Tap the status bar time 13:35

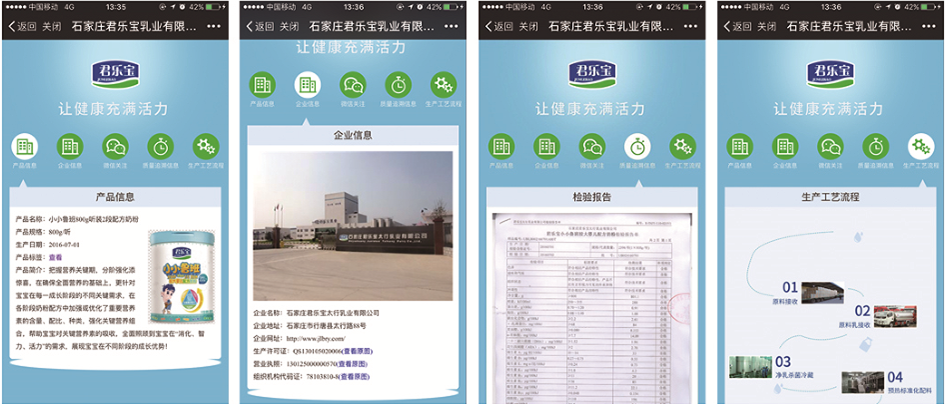(116, 7)
